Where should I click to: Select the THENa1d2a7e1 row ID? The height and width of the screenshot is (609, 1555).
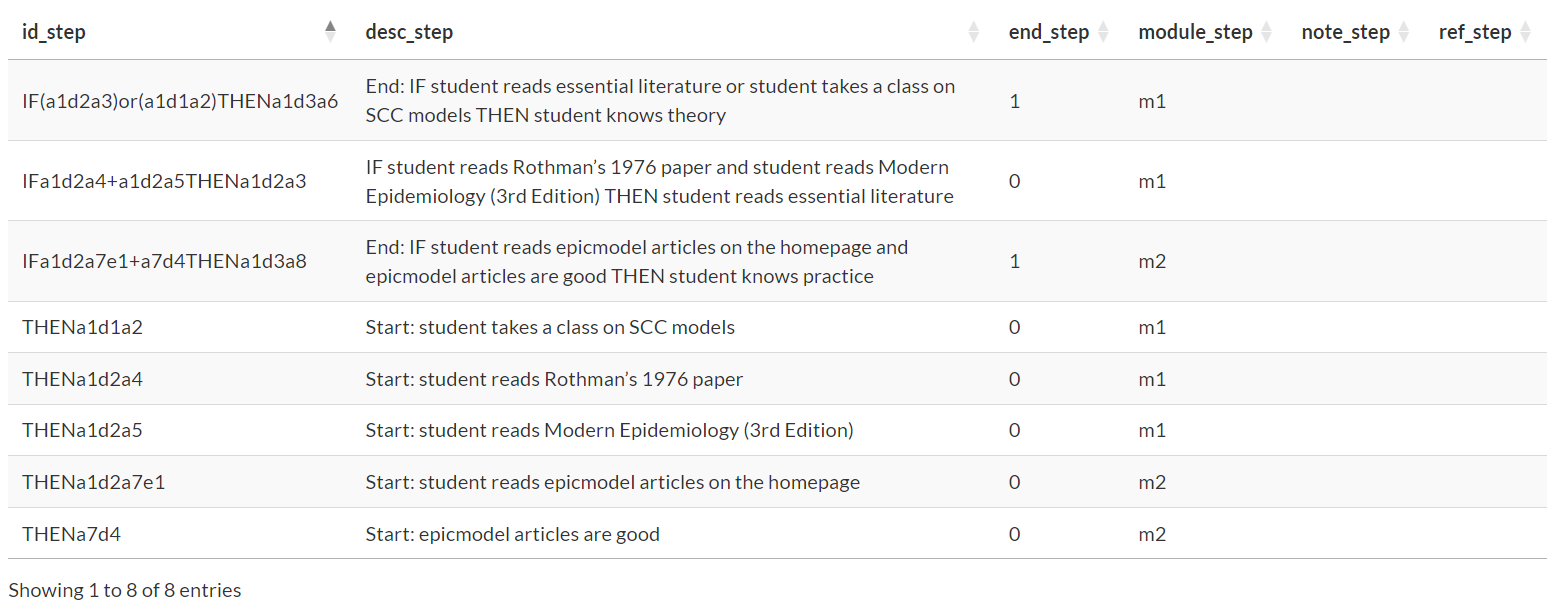(93, 482)
